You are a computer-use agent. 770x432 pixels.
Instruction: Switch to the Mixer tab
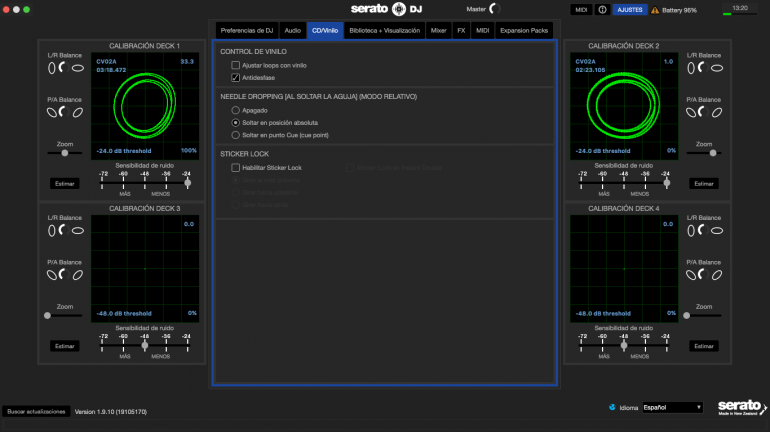[x=439, y=30]
